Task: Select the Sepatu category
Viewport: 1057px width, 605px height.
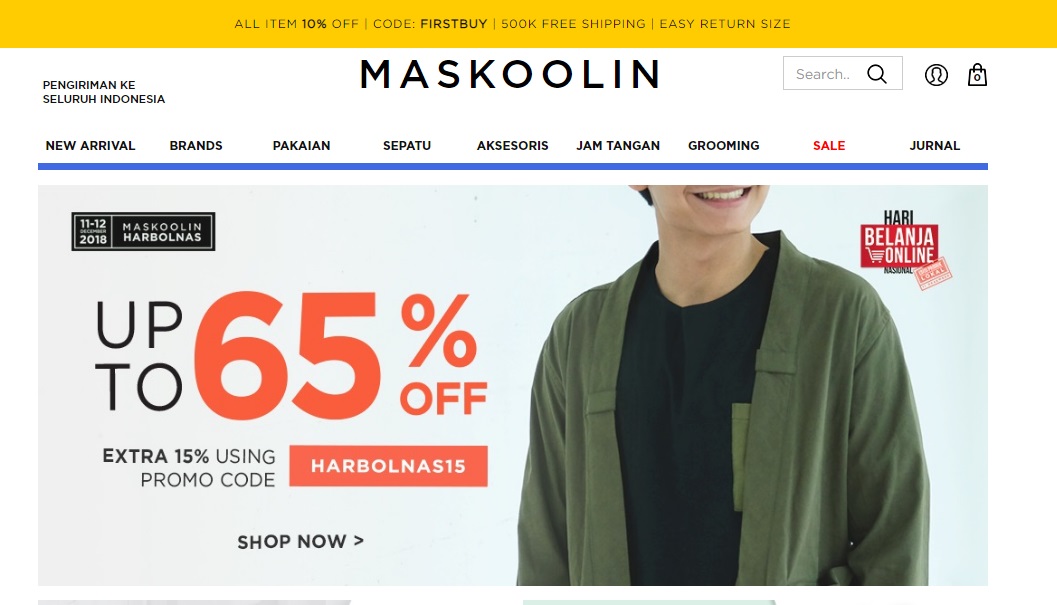Action: pos(406,146)
